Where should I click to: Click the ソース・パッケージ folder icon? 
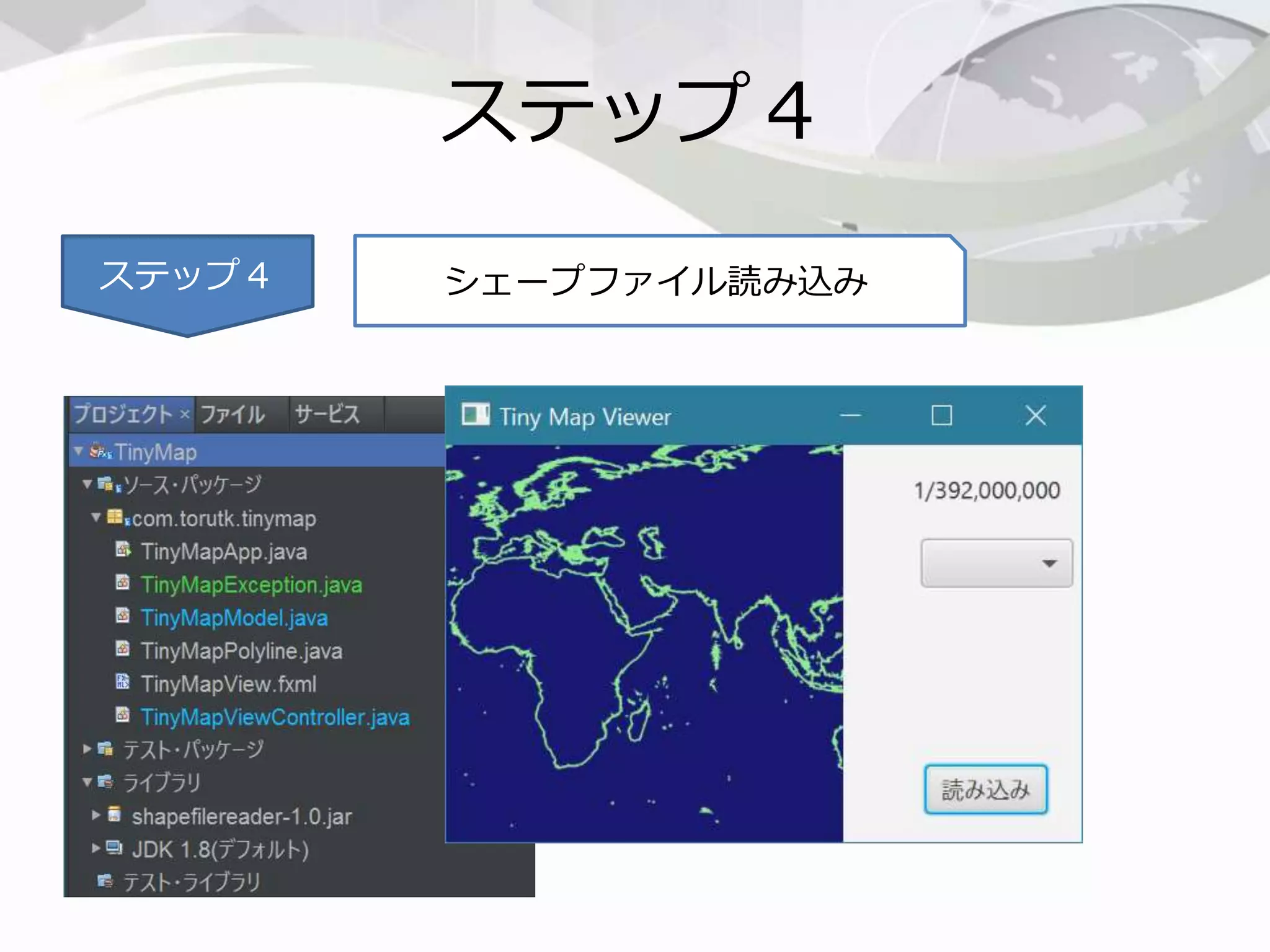pos(109,484)
